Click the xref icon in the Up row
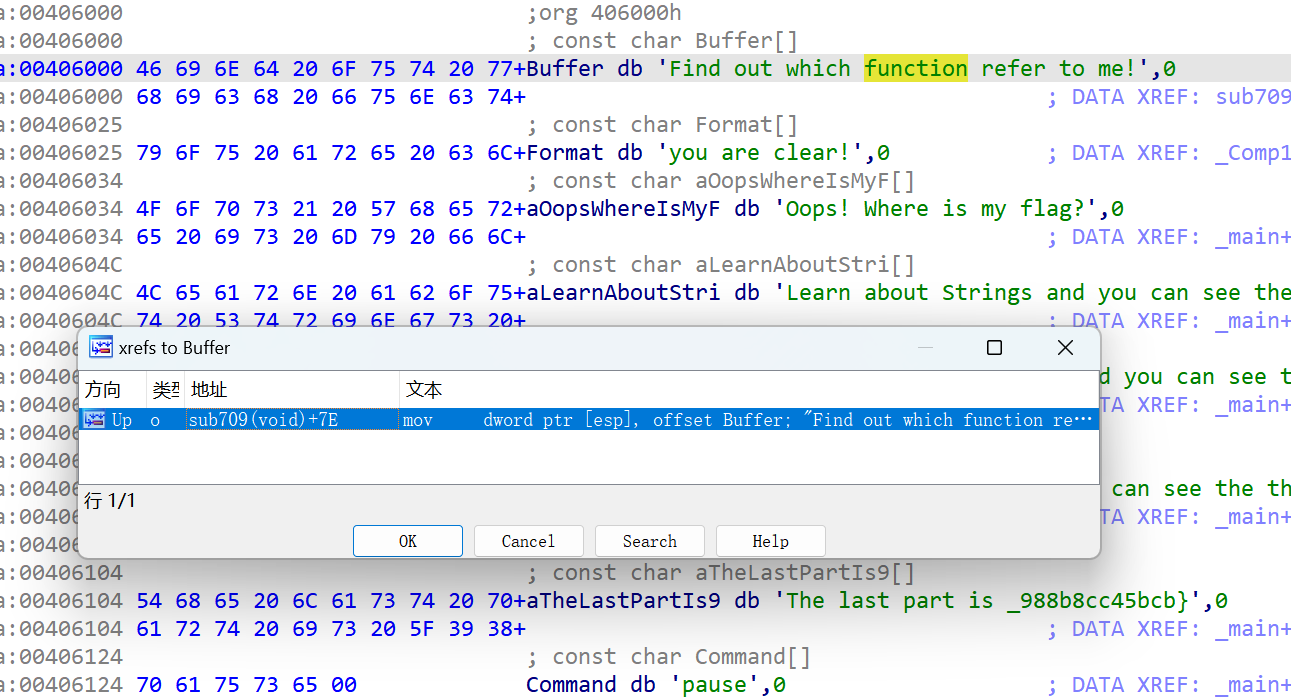Viewport: 1291px width, 698px height. (95, 420)
